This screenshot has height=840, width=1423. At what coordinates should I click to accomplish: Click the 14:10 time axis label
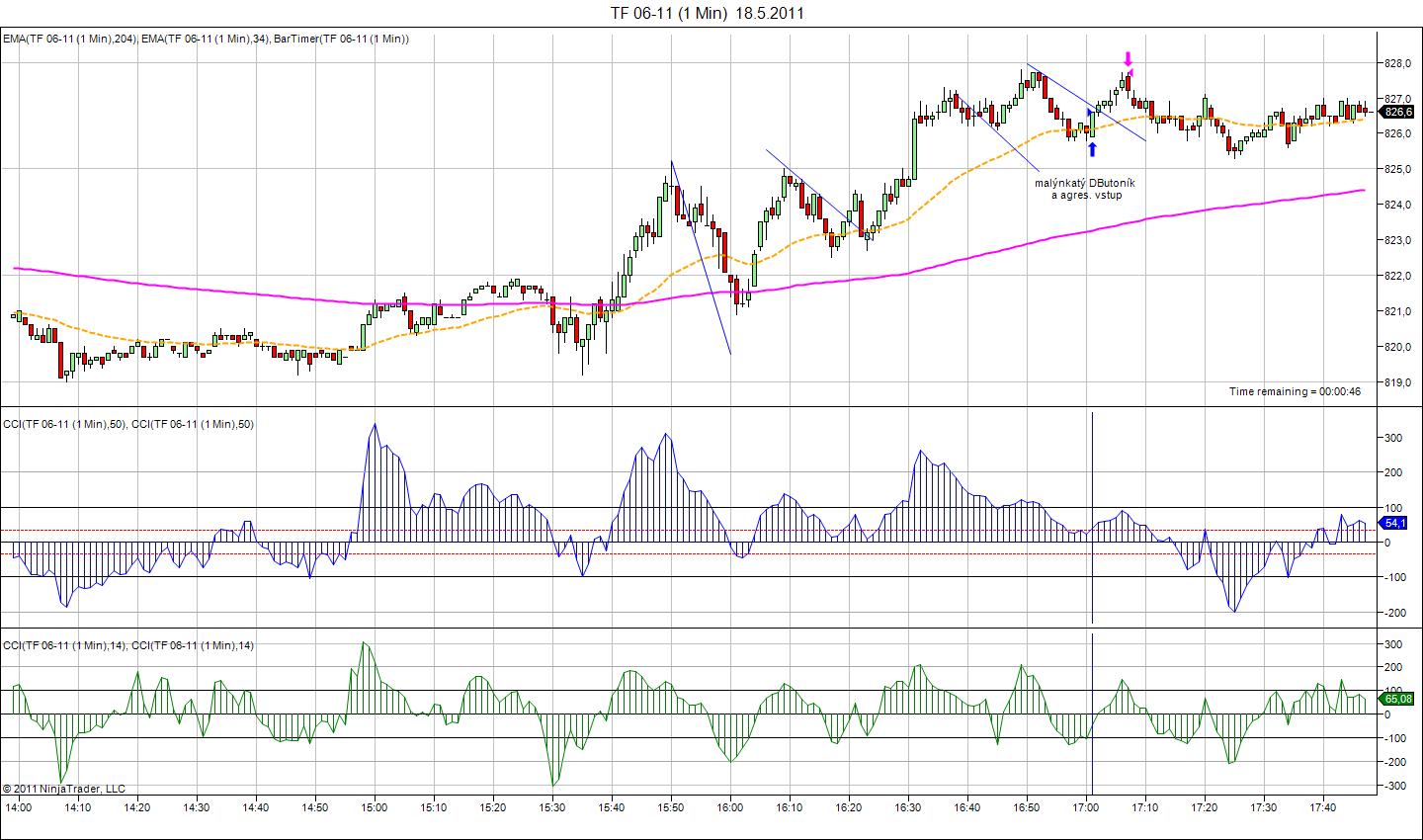[x=78, y=807]
